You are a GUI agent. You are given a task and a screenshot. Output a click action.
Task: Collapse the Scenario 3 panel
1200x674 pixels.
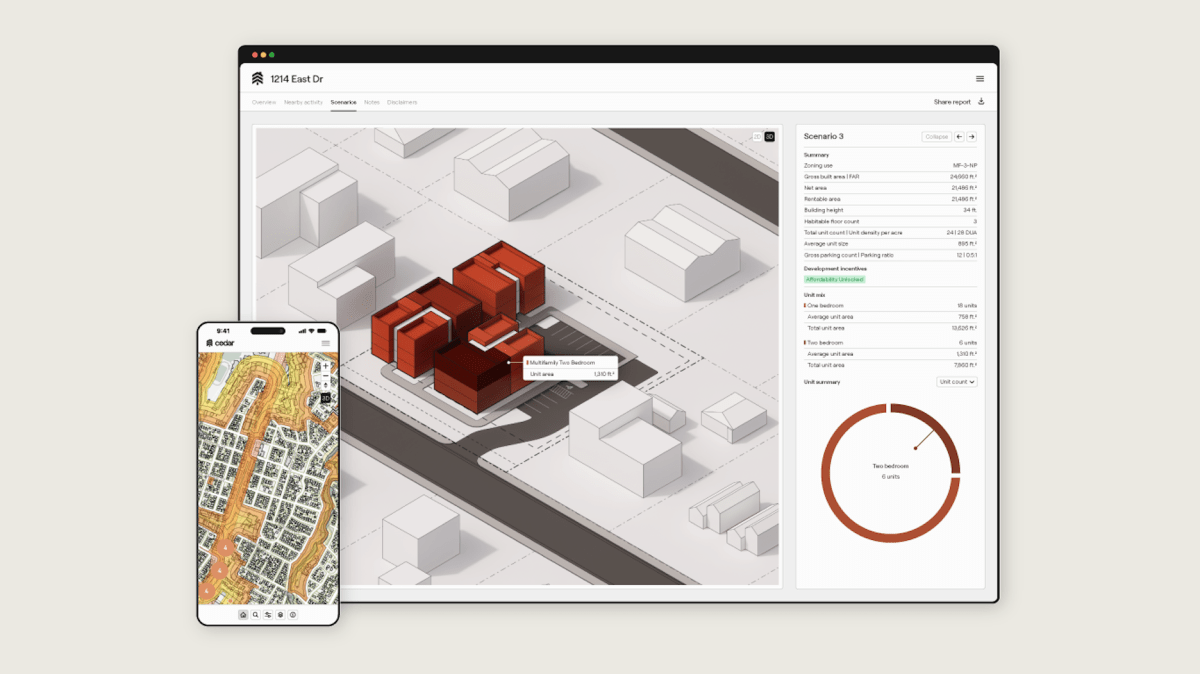pos(936,137)
